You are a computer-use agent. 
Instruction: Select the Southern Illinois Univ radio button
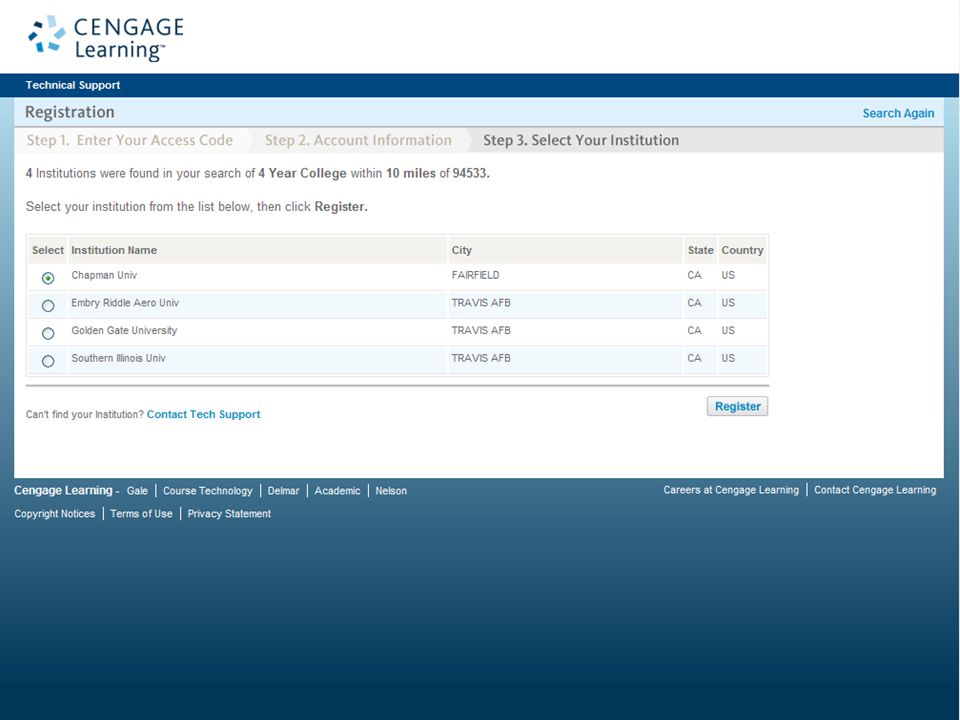tap(48, 361)
